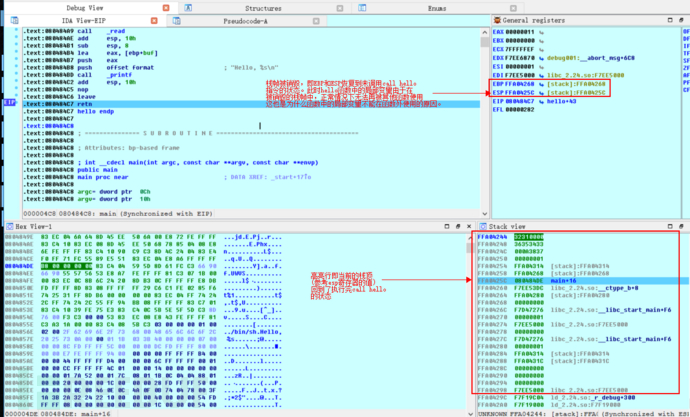Viewport: 690px width, 417px height.
Task: Maximize the Stack view panel
Action: pyautogui.click(x=670, y=226)
